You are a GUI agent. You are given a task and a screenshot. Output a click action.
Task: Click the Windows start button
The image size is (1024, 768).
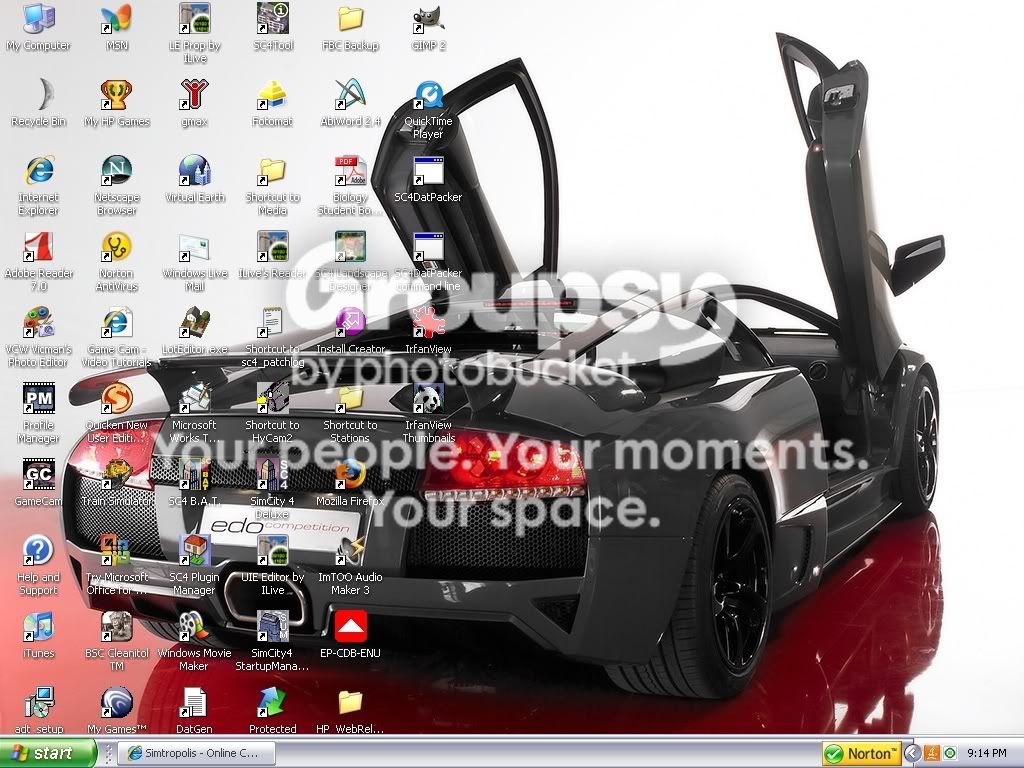[x=48, y=753]
